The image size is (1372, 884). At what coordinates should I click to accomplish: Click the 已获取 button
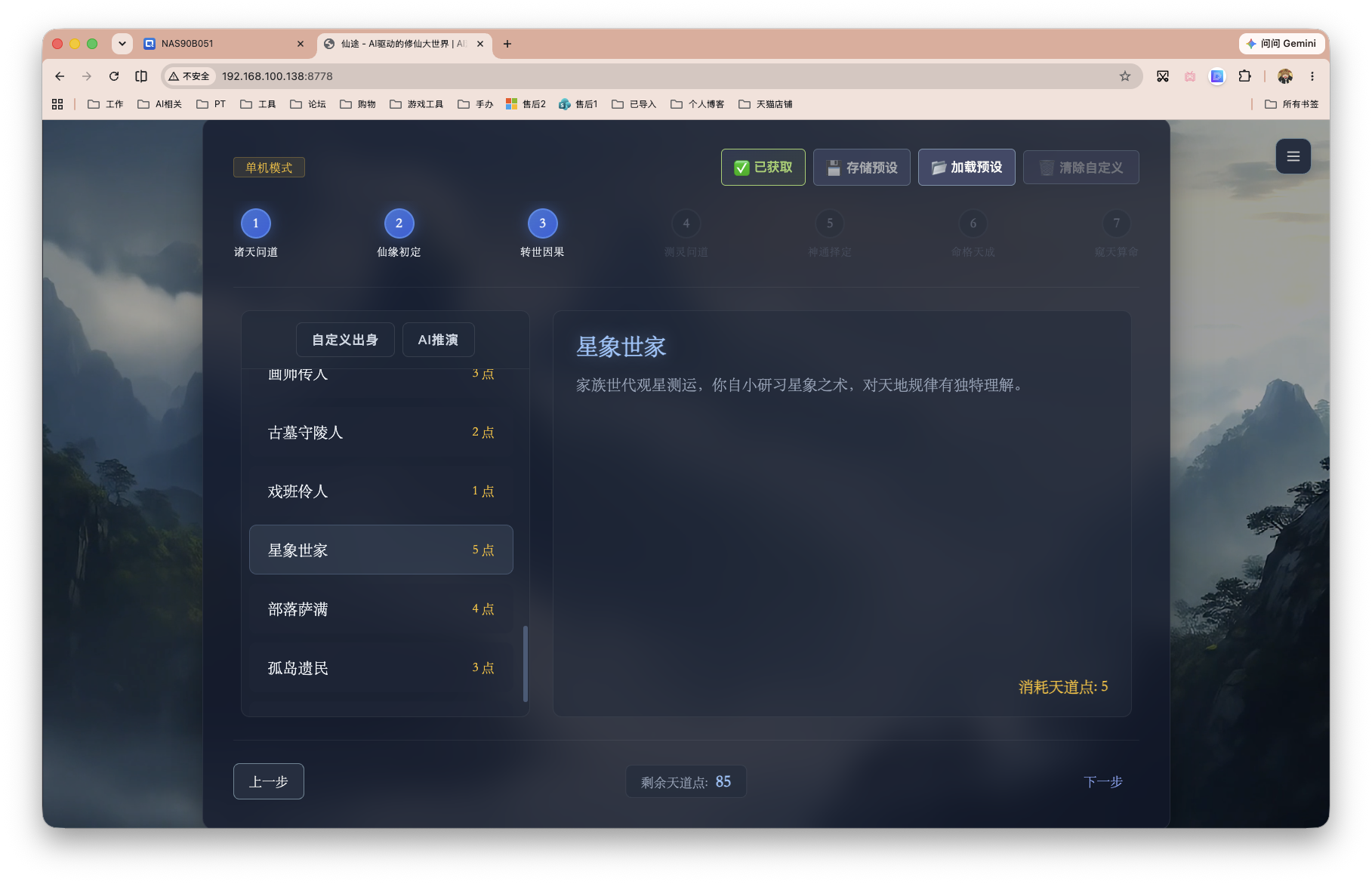click(763, 167)
